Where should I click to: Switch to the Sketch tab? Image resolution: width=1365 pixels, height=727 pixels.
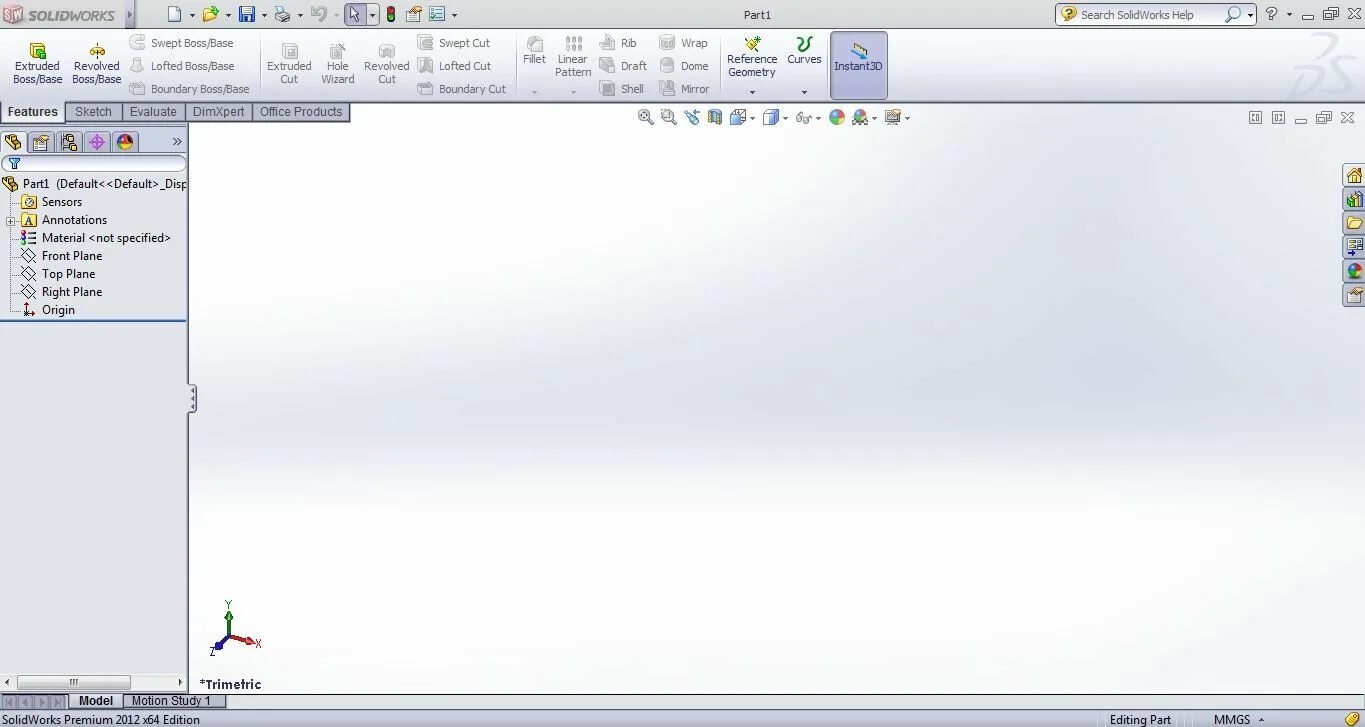[94, 112]
